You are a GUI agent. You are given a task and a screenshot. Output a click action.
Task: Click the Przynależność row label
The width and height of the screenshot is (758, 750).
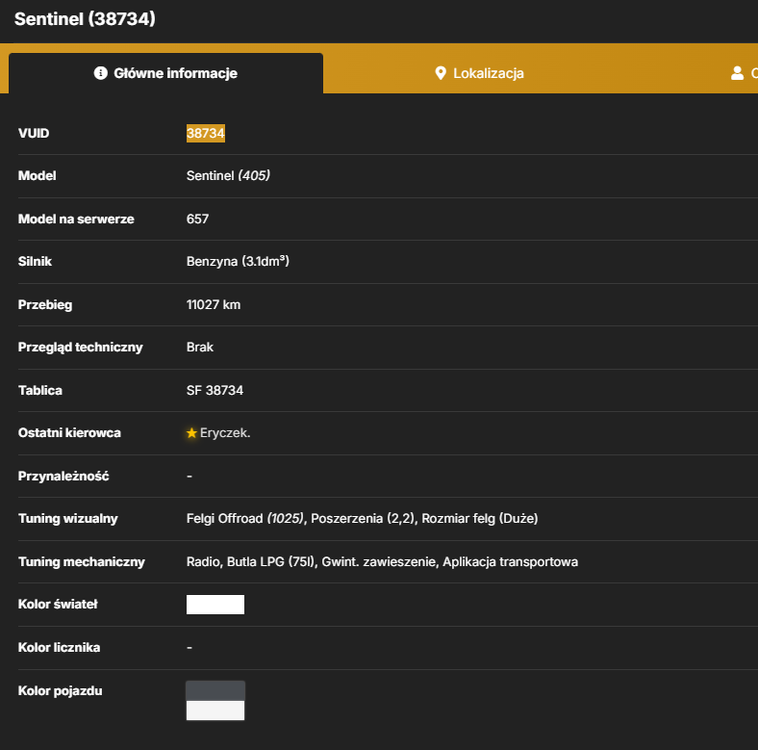pos(64,476)
